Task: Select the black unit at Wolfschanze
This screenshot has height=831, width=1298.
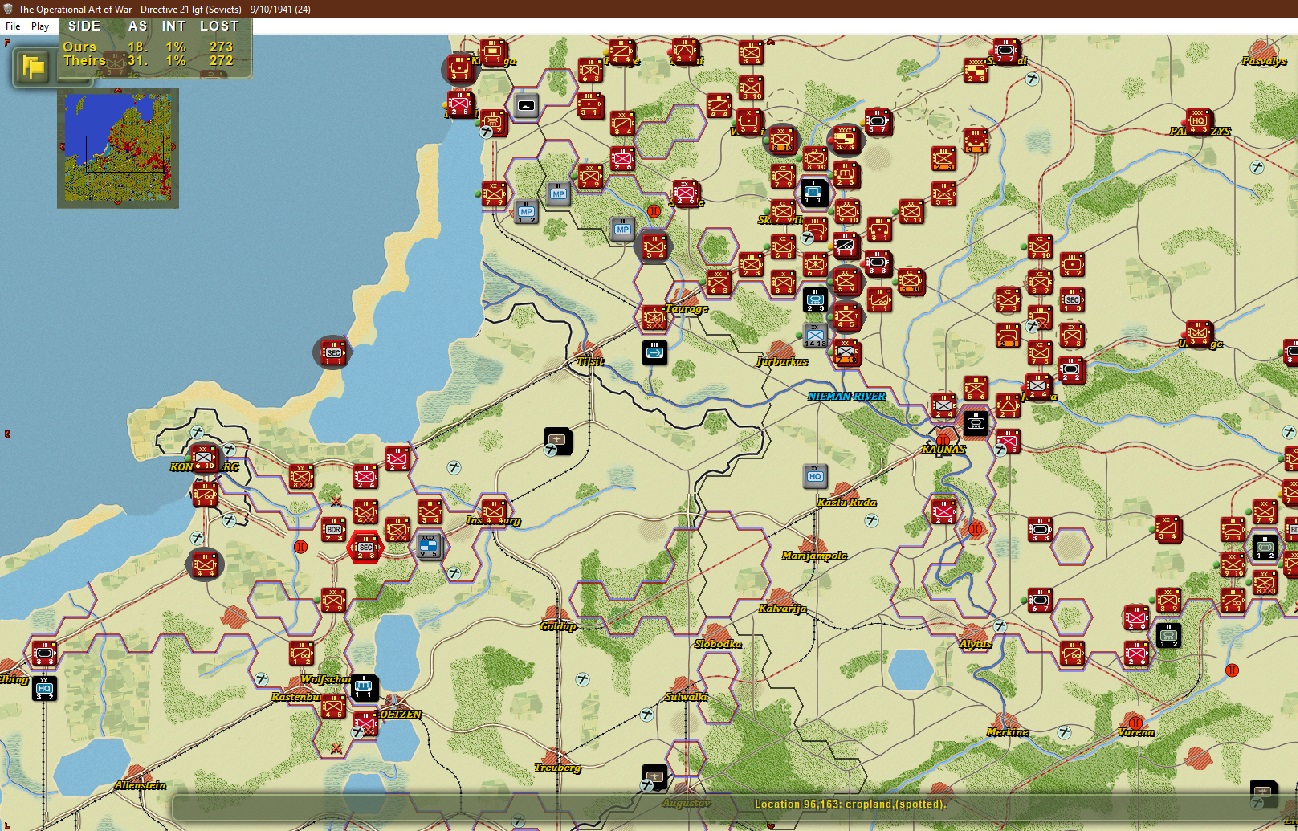Action: [365, 687]
